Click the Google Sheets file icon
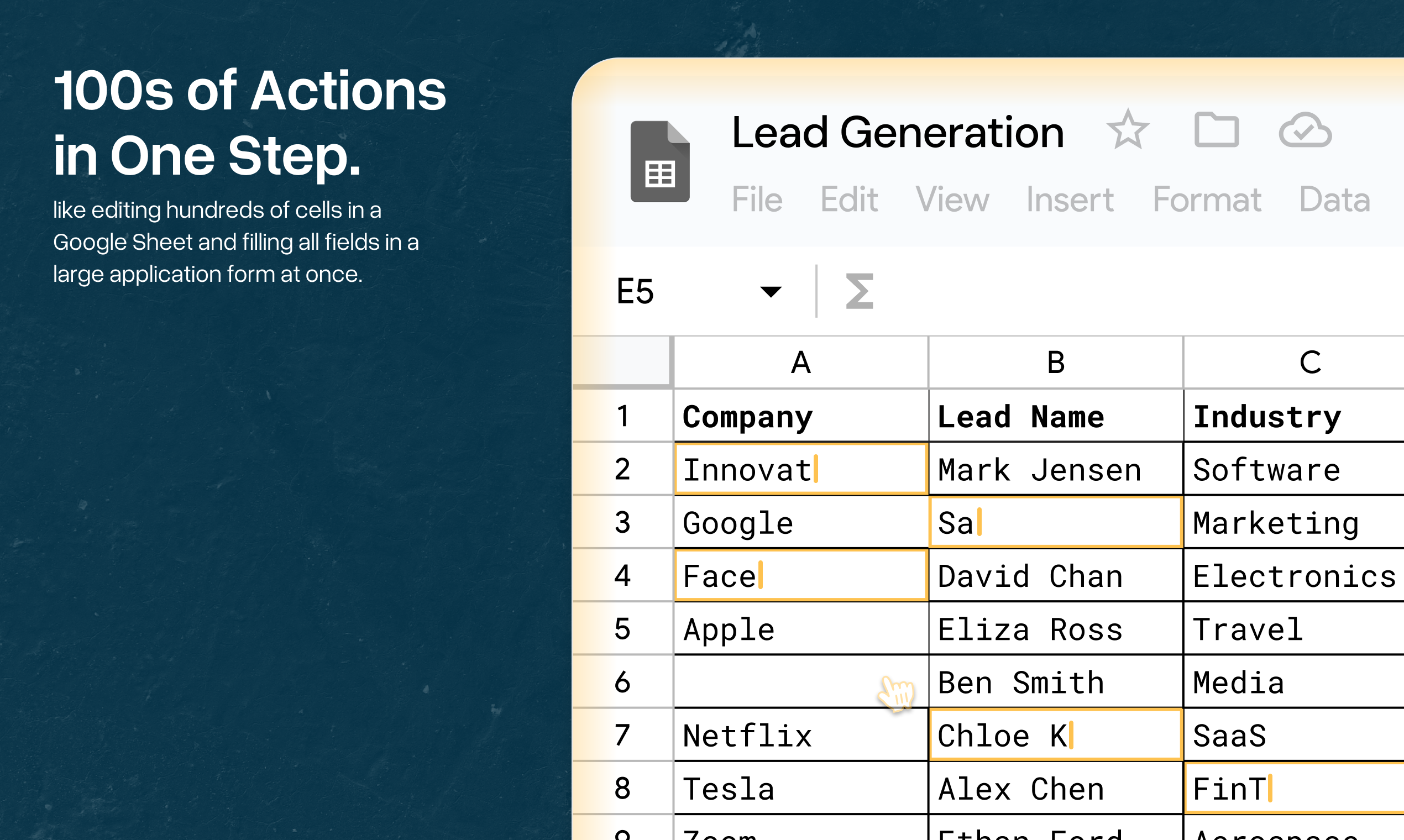1404x840 pixels. [x=659, y=161]
